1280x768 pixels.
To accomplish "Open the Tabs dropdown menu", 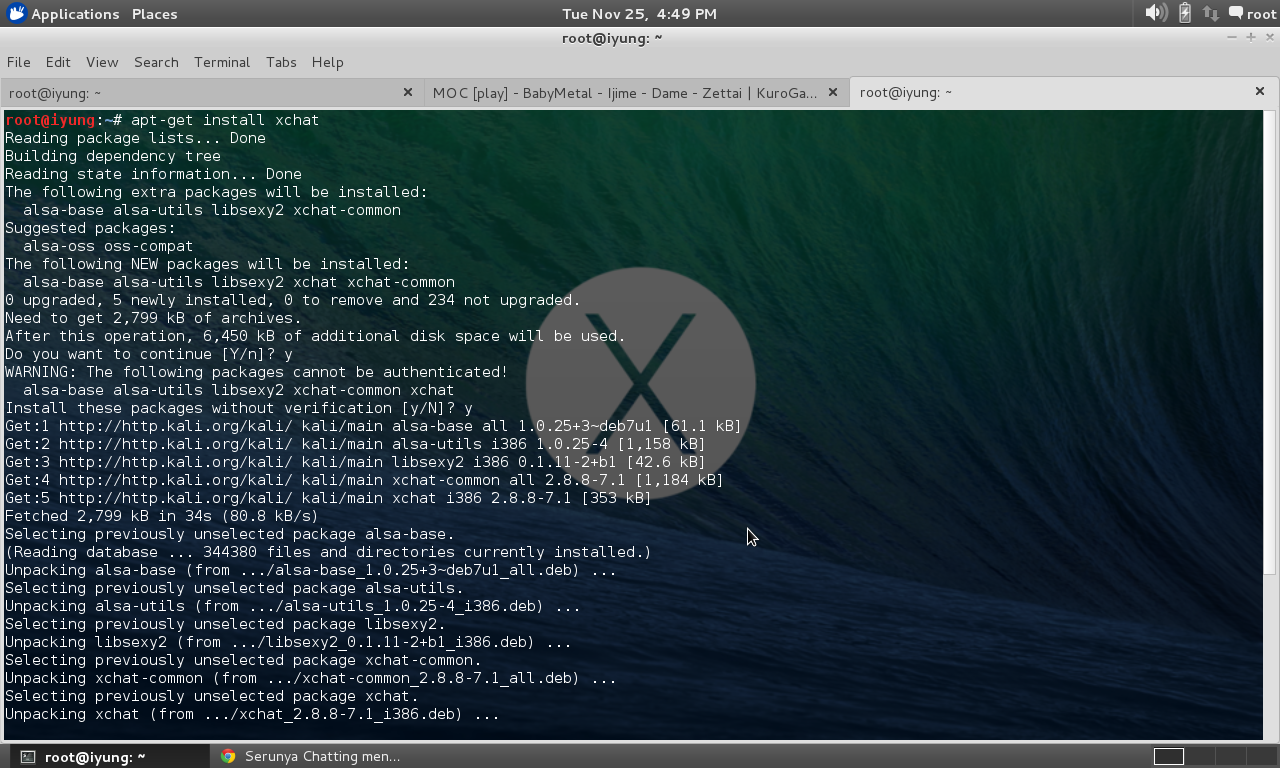I will click(x=281, y=62).
